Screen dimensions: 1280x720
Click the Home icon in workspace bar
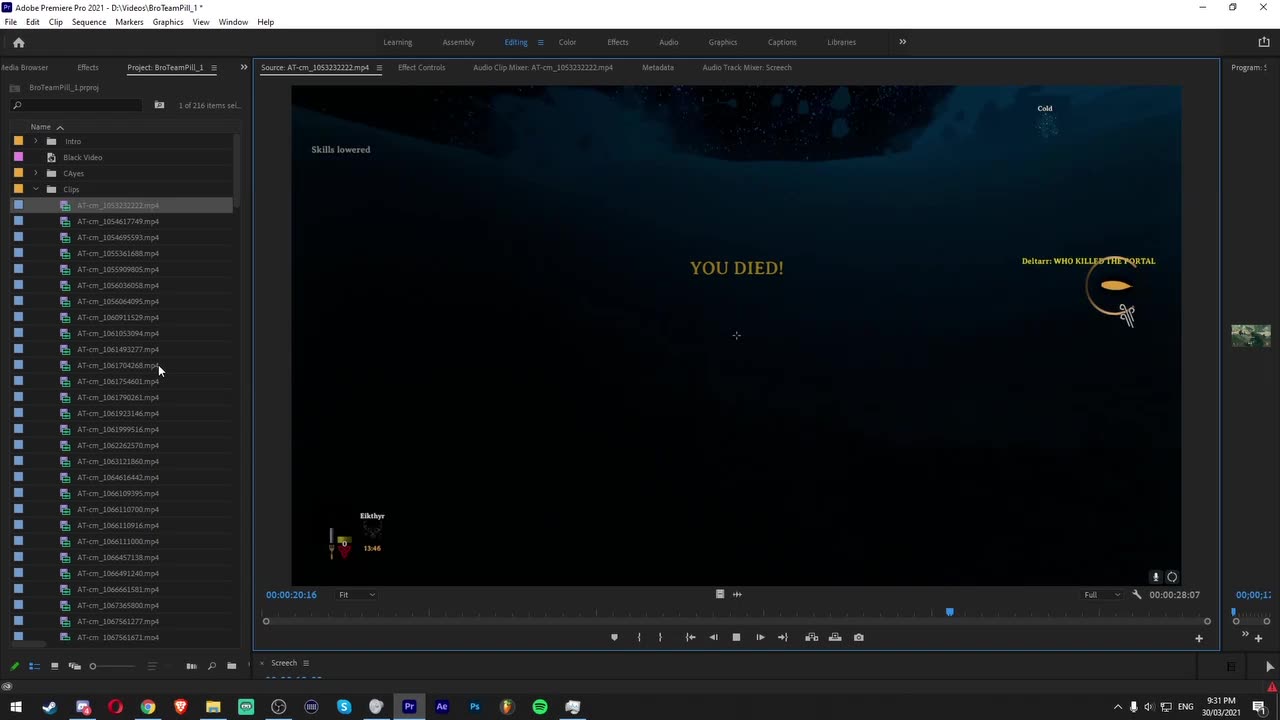18,42
